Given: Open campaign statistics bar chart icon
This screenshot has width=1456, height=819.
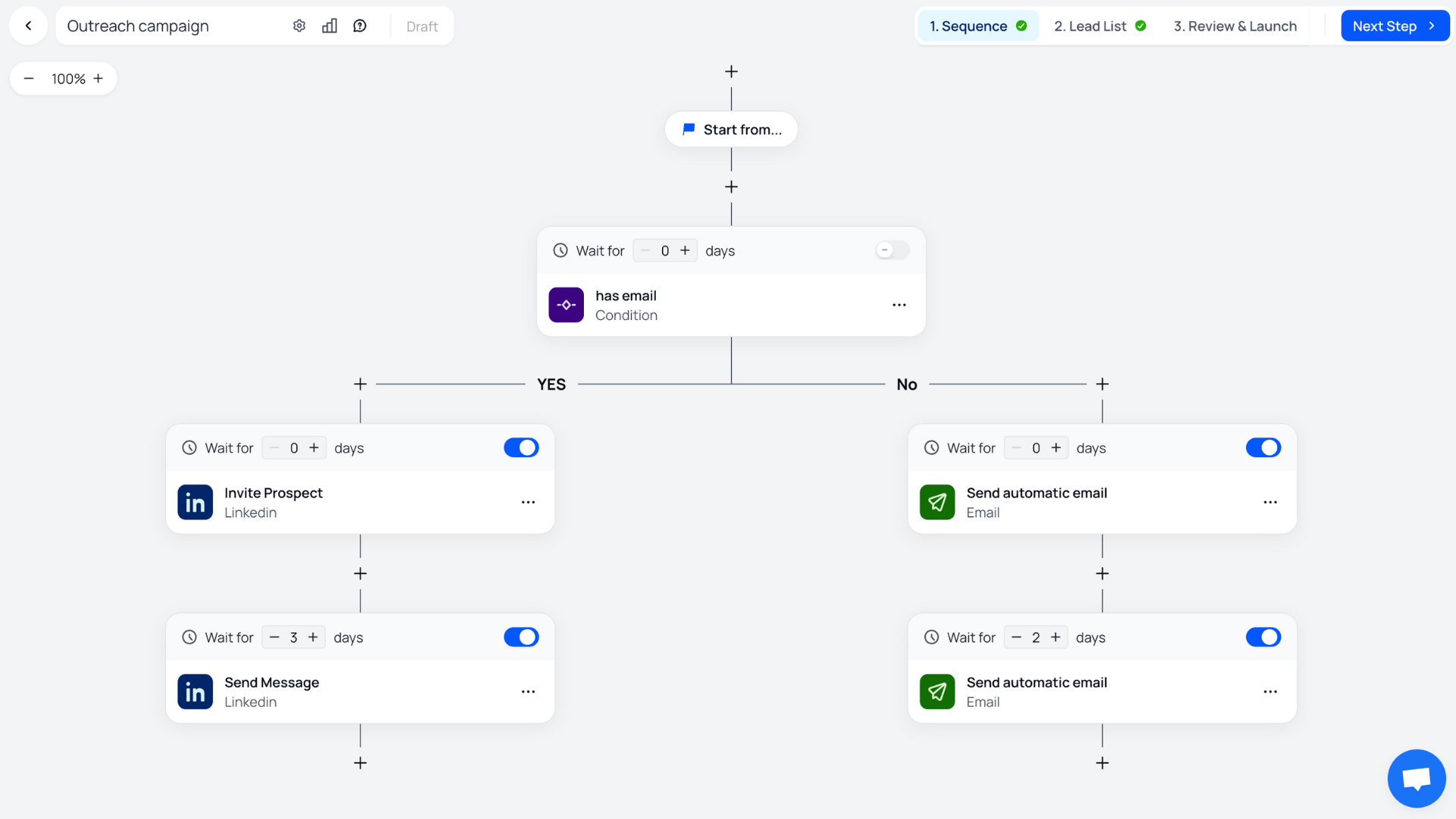Looking at the screenshot, I should pos(329,26).
